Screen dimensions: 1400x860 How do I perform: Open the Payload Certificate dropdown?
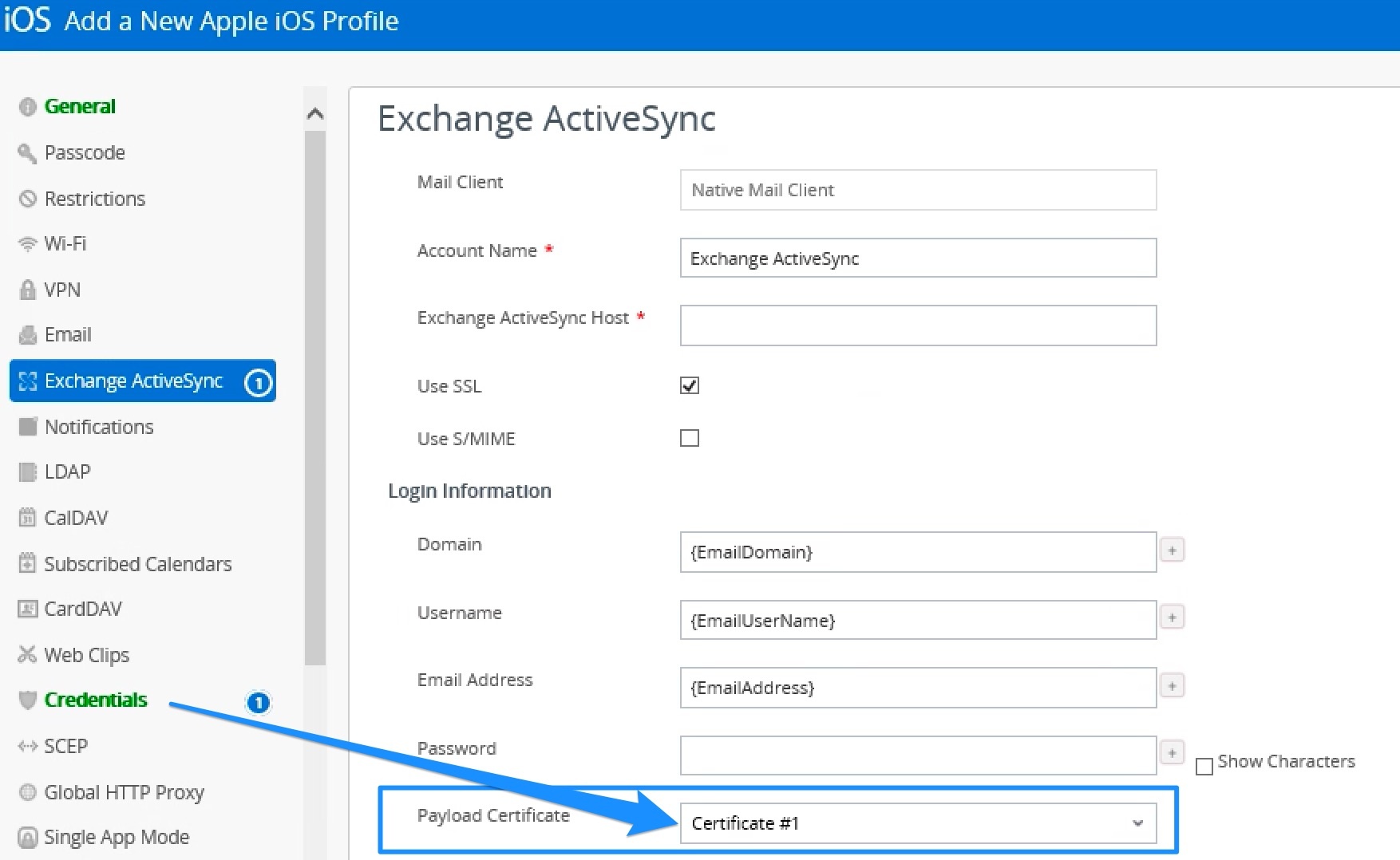coord(918,823)
